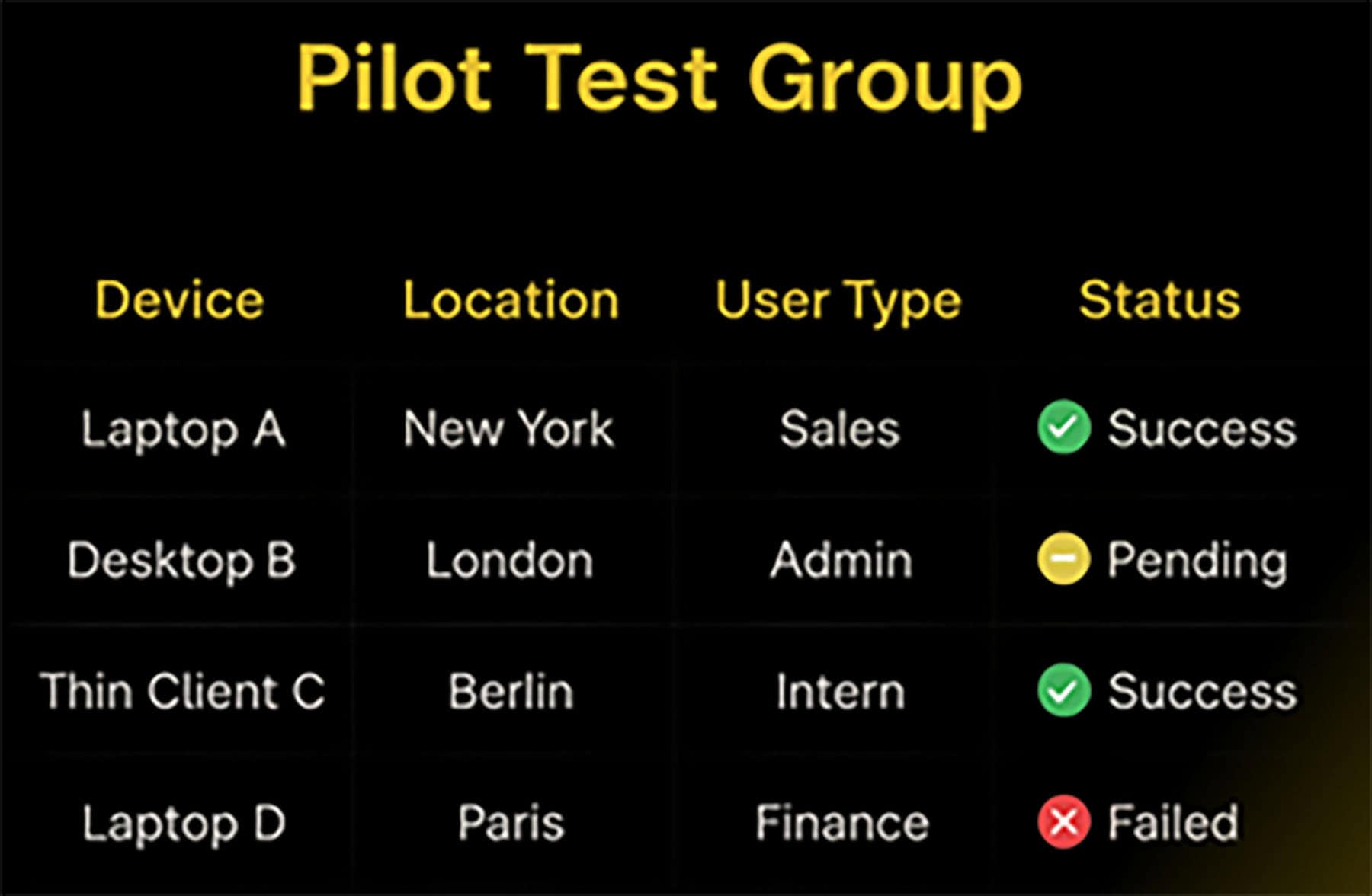Select the Desktop B device cell
Viewport: 1372px width, 896px height.
pyautogui.click(x=181, y=561)
